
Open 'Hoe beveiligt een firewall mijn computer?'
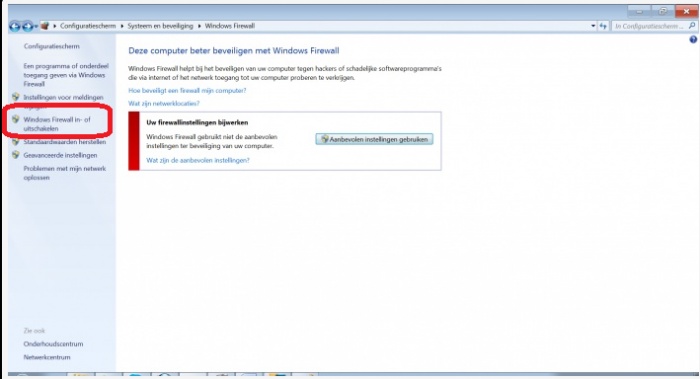pos(187,90)
